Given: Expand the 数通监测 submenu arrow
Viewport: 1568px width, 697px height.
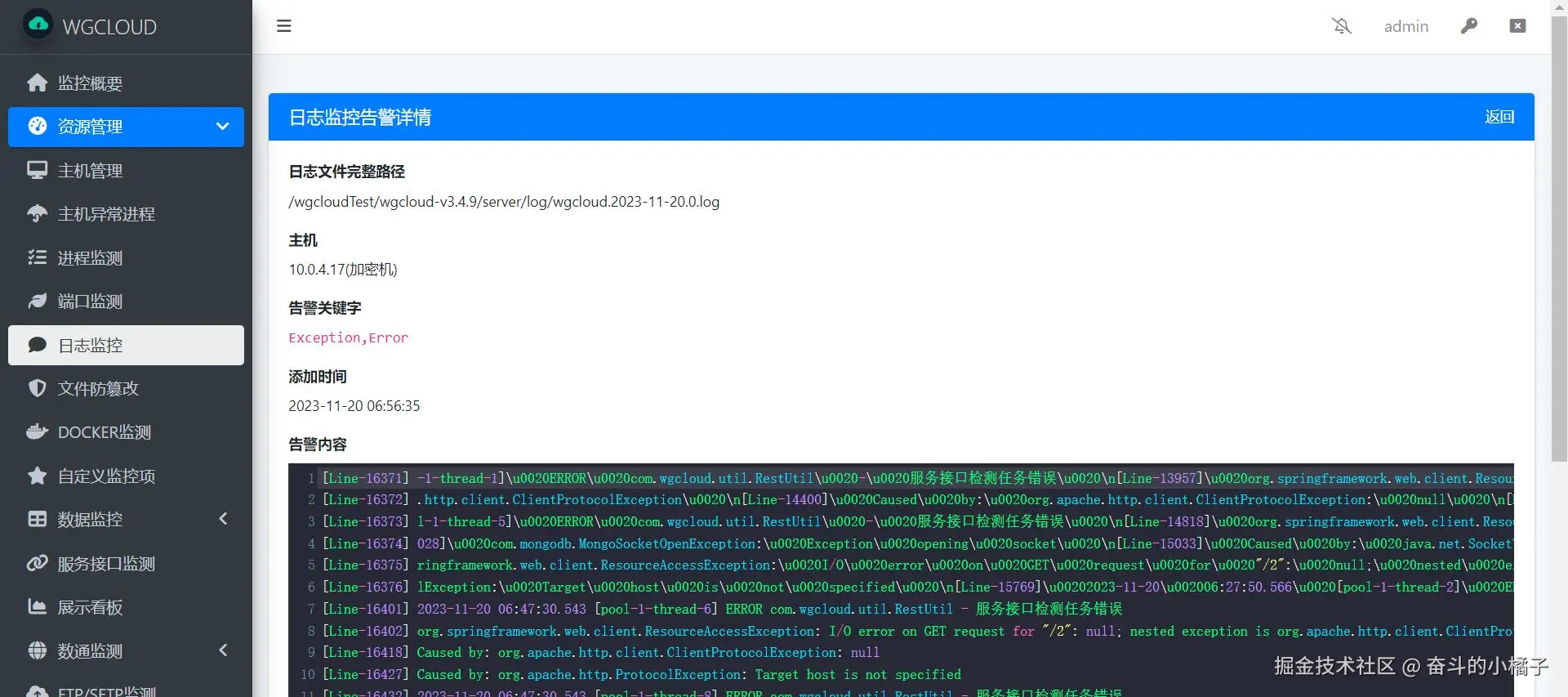Looking at the screenshot, I should click(x=223, y=650).
